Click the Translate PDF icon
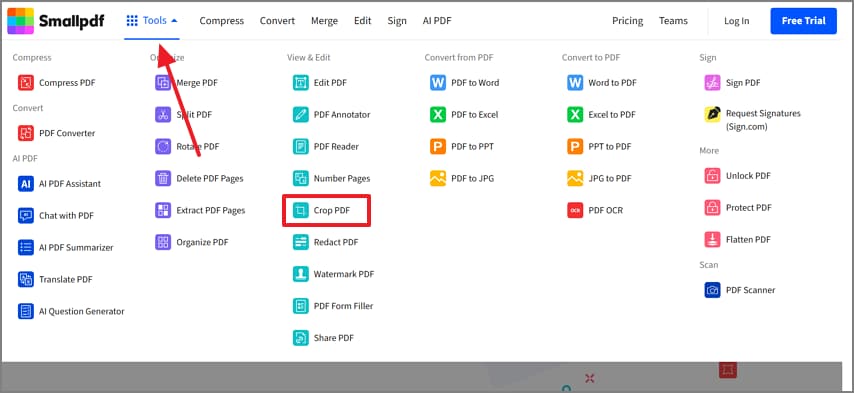The height and width of the screenshot is (393, 854). [26, 279]
